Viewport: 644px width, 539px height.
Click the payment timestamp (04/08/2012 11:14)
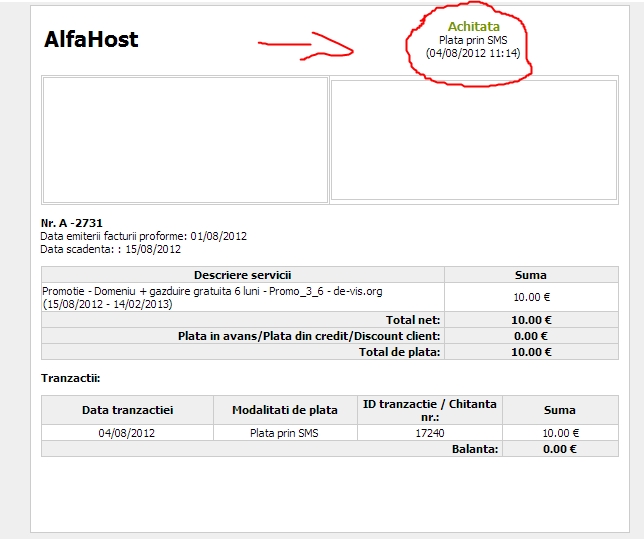click(x=473, y=53)
